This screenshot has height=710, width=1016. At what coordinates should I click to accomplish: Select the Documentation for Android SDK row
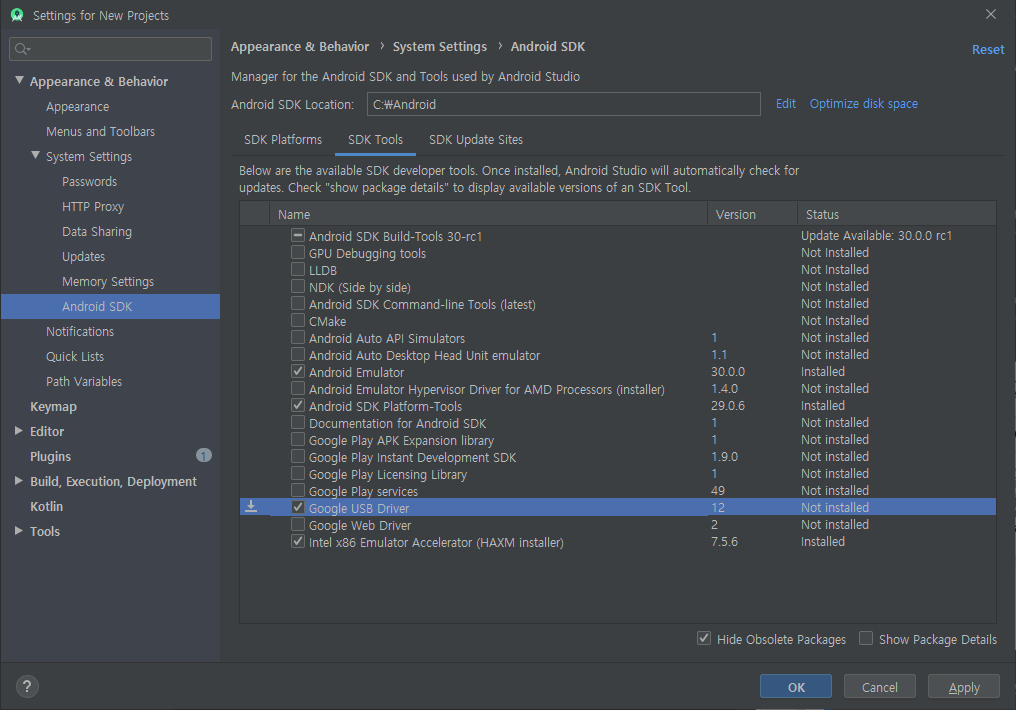(618, 422)
